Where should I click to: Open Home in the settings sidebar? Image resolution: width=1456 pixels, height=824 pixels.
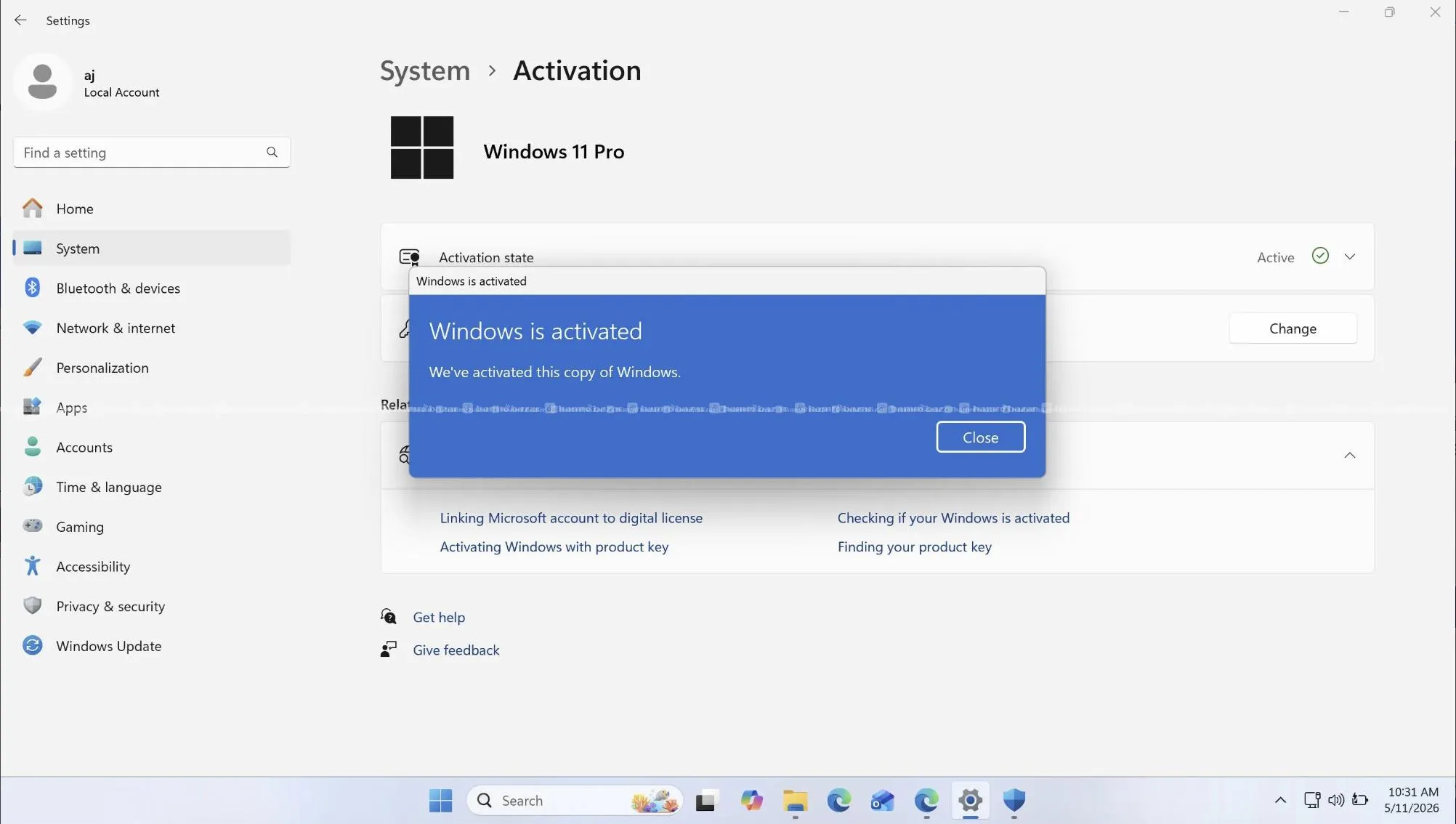pyautogui.click(x=152, y=209)
